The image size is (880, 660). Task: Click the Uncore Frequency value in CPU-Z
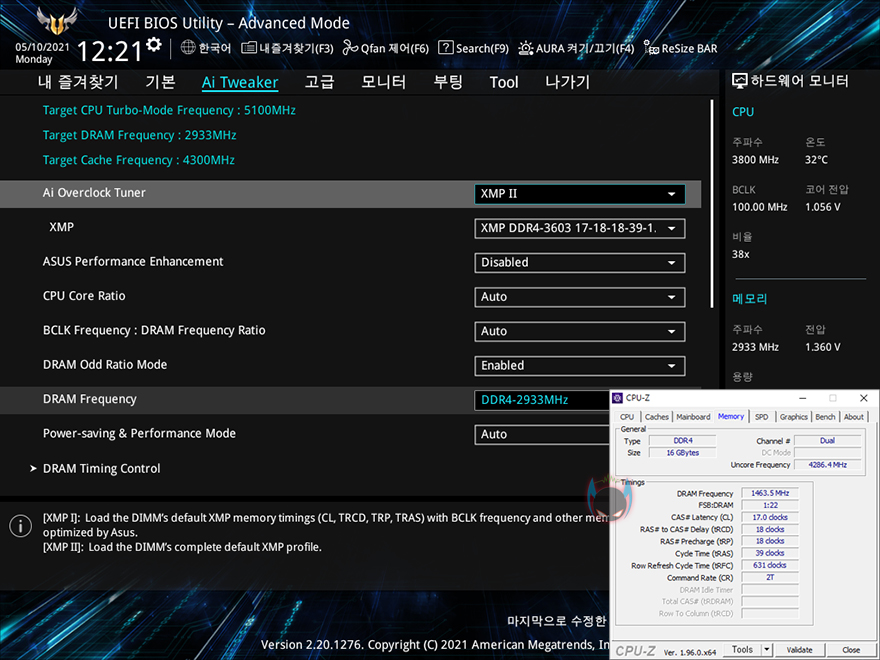pyautogui.click(x=828, y=465)
